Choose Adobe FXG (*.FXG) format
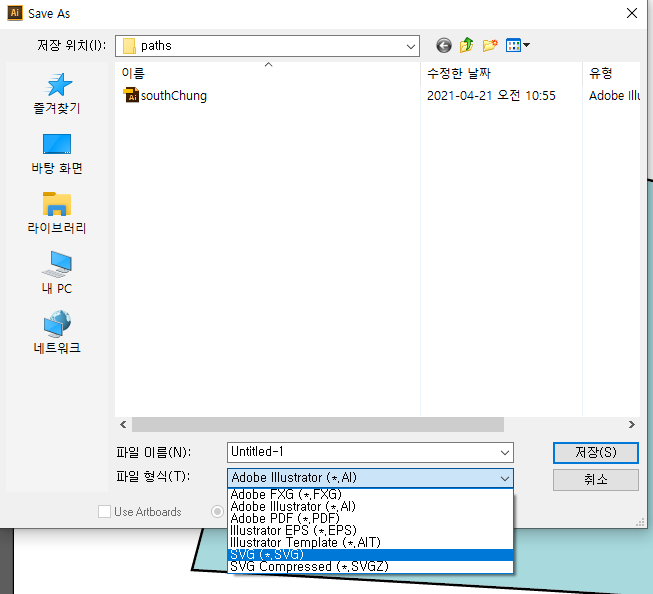 pyautogui.click(x=370, y=494)
